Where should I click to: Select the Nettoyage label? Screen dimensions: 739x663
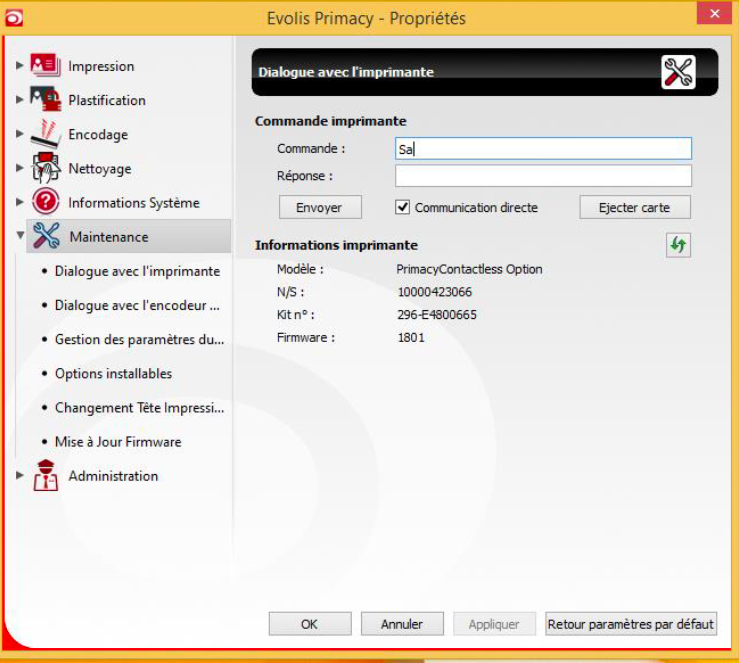click(x=100, y=169)
